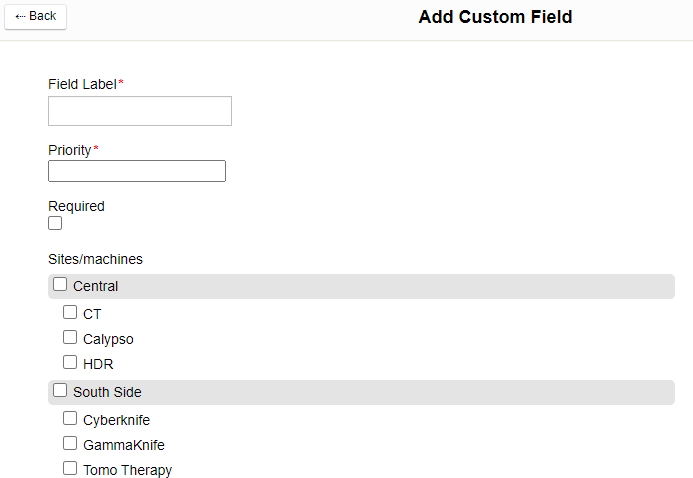Enable the Cyberknife checkbox
The image size is (693, 478).
(x=70, y=418)
